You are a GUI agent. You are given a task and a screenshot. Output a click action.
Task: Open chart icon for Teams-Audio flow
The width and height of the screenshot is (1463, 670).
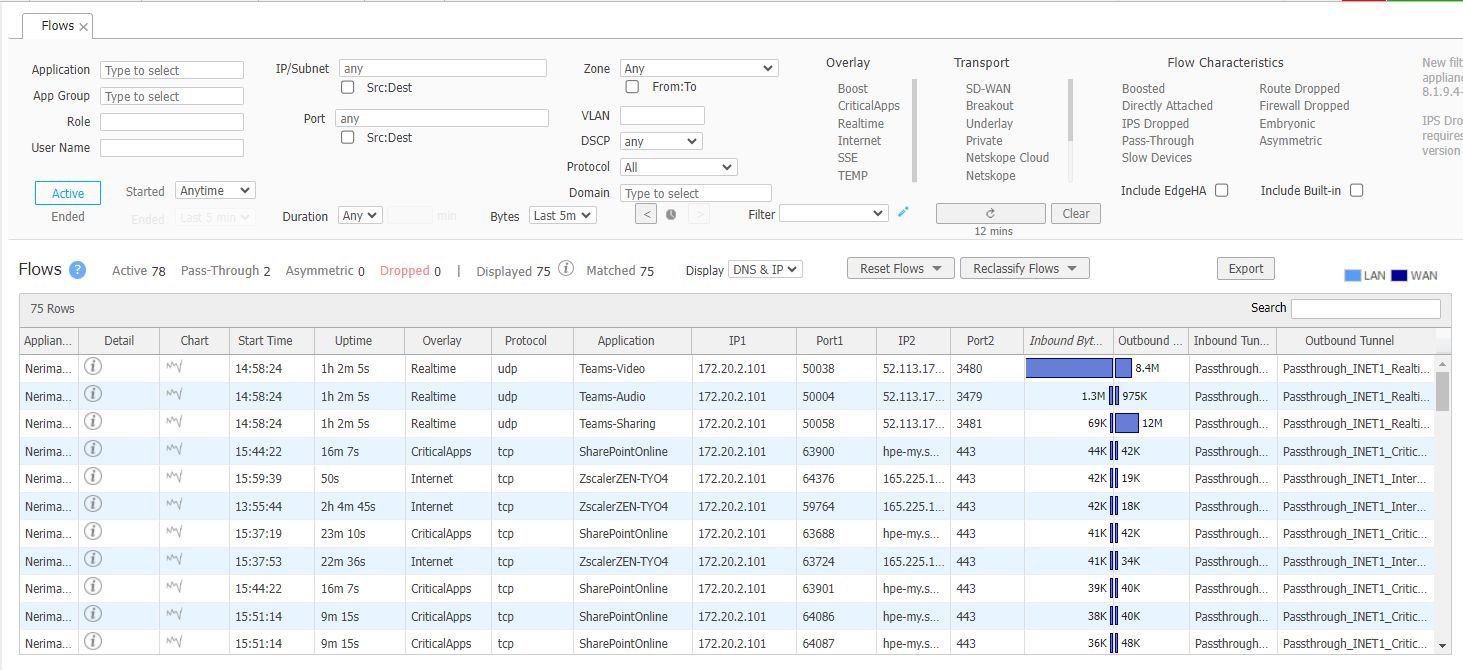pyautogui.click(x=174, y=396)
